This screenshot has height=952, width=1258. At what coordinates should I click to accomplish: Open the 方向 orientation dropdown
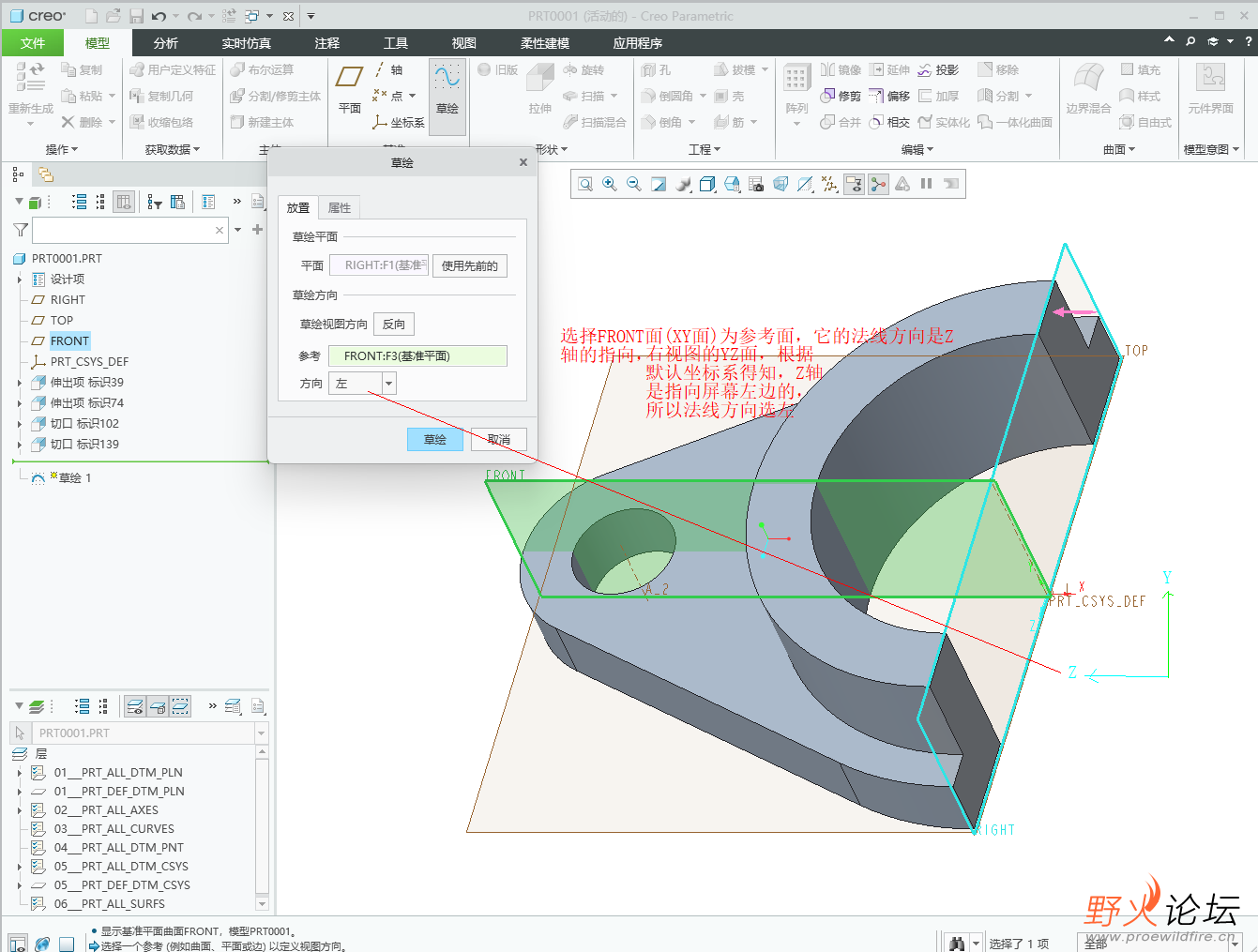click(388, 383)
